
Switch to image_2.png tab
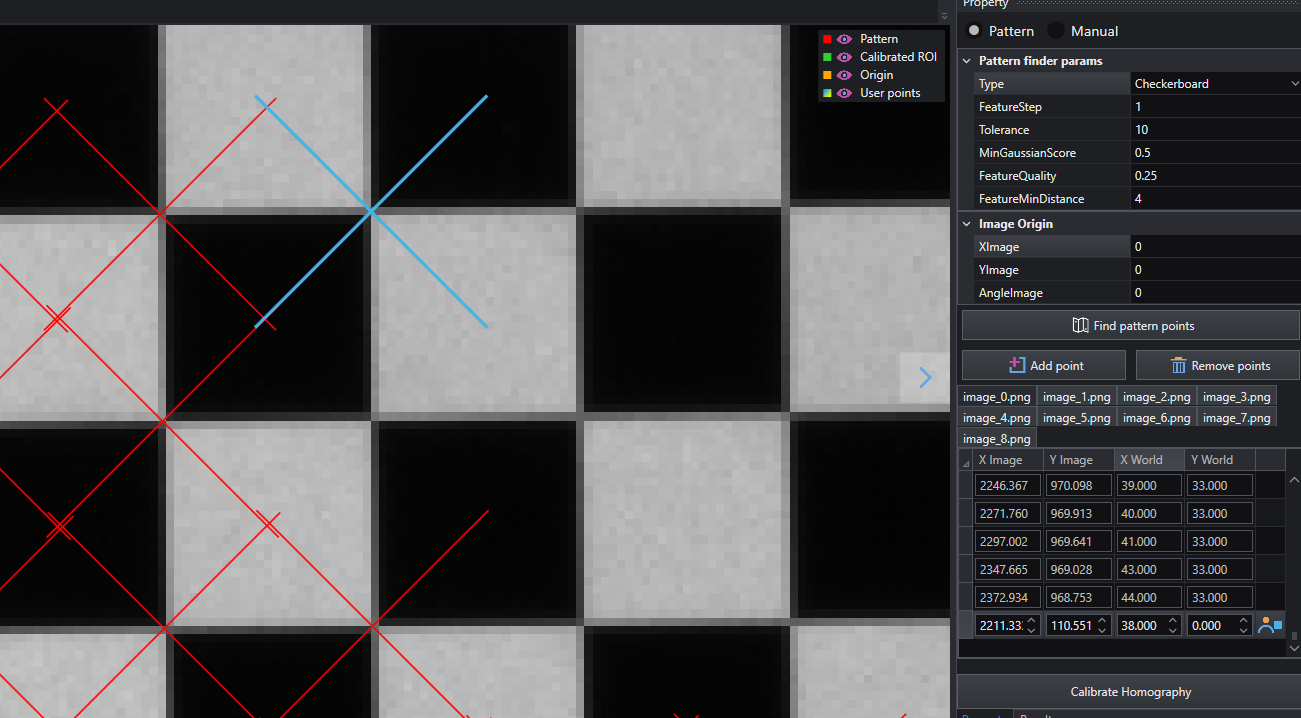pos(1156,397)
